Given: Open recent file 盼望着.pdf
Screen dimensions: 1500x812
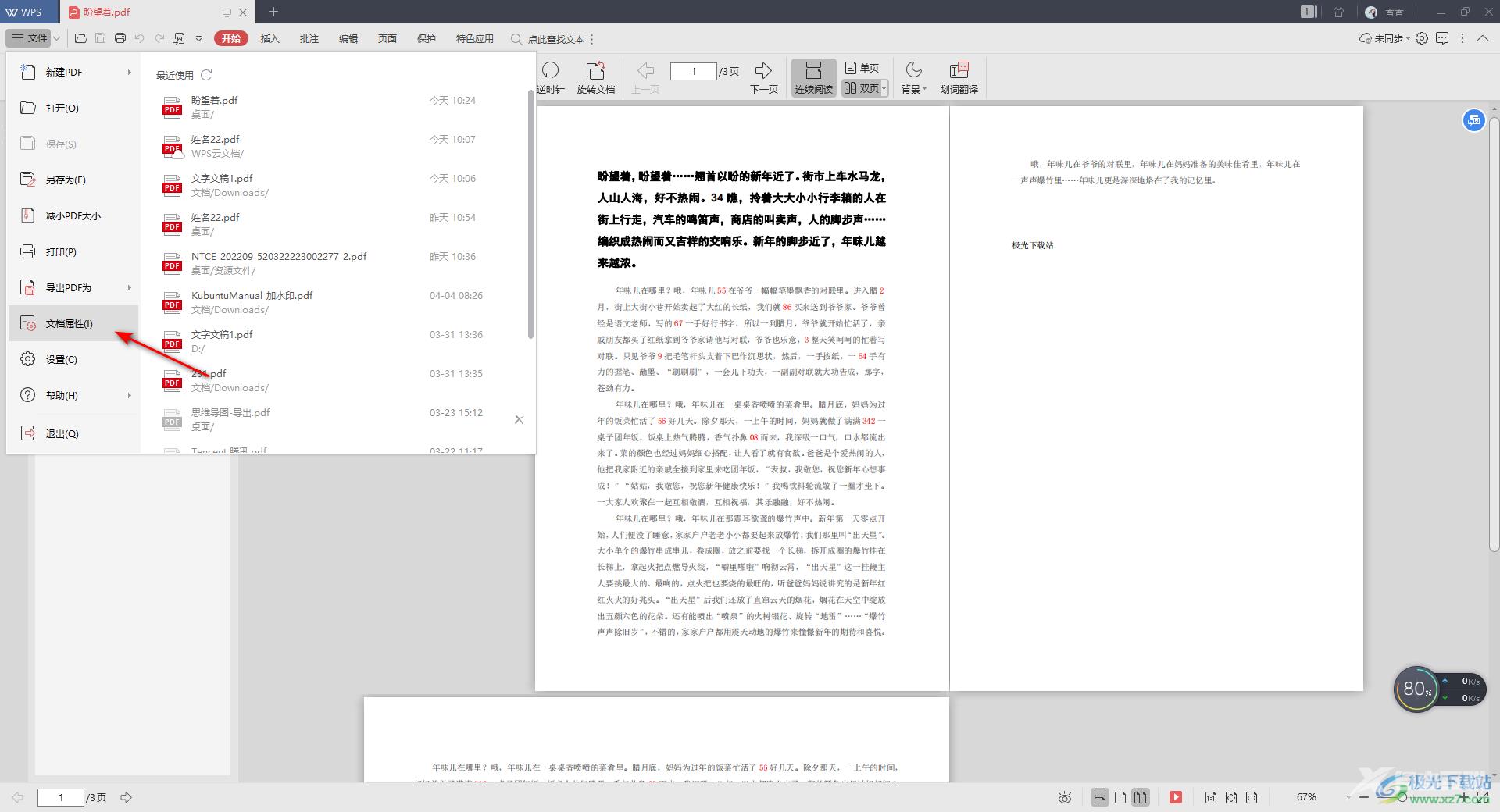Looking at the screenshot, I should (336, 107).
